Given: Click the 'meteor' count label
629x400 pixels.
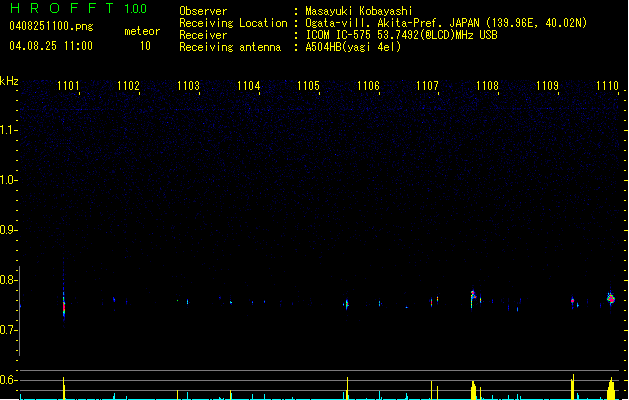Looking at the screenshot, I should coord(142,31).
